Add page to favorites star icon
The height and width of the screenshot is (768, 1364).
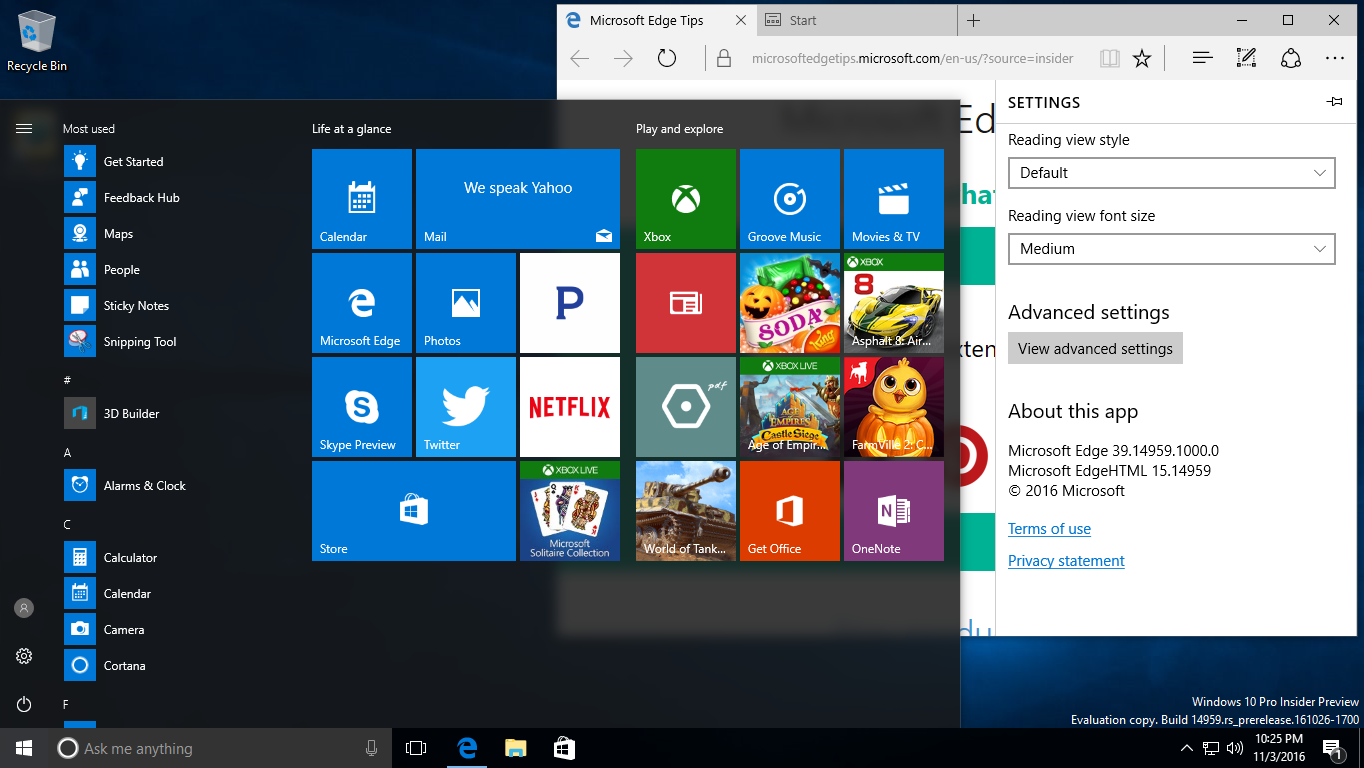[1142, 59]
